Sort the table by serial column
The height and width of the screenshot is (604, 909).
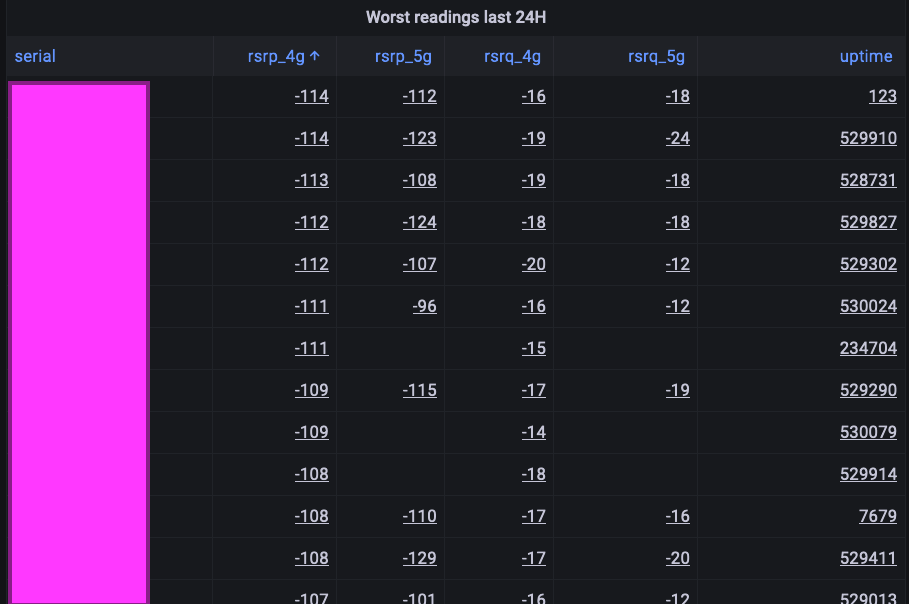pyautogui.click(x=35, y=56)
